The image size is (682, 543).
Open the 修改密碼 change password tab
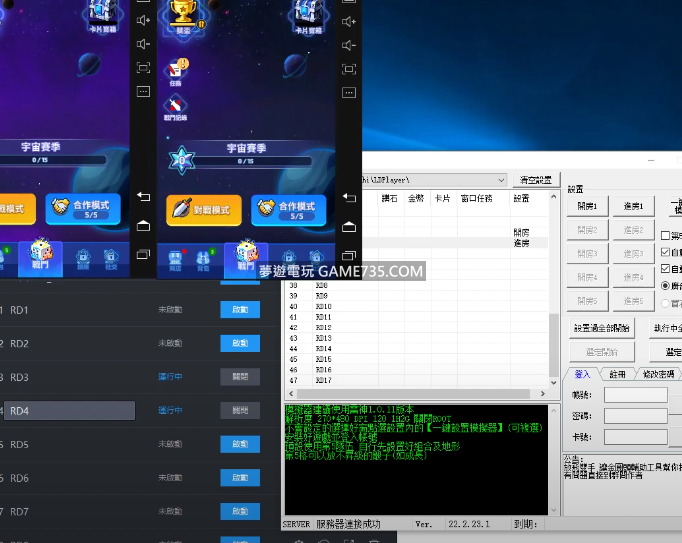657,374
